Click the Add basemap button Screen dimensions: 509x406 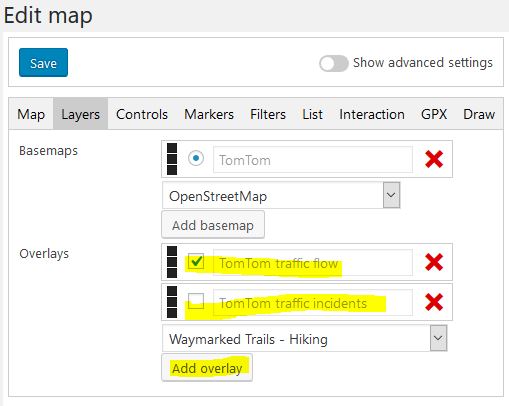pyautogui.click(x=213, y=225)
